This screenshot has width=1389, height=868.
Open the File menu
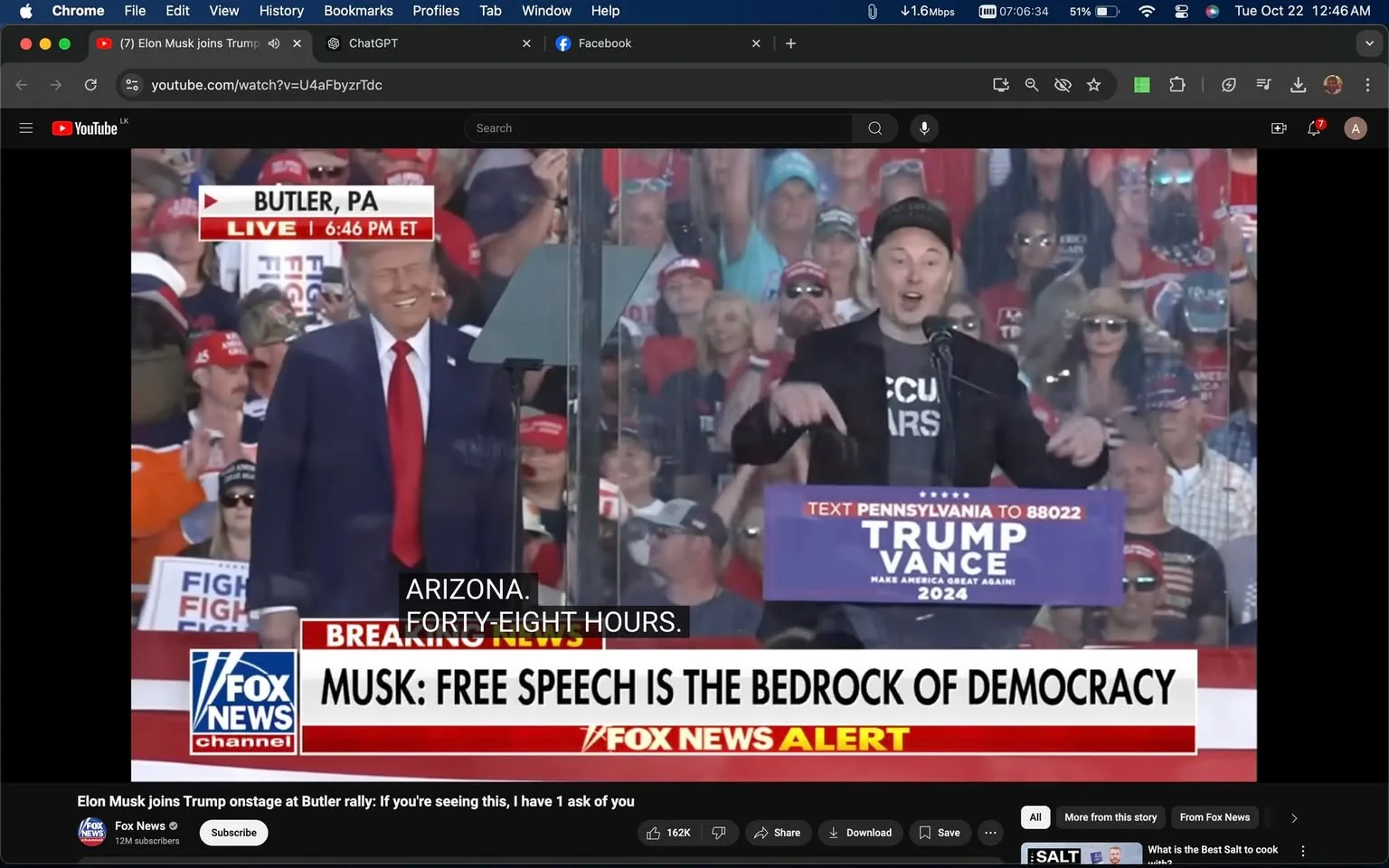[x=135, y=11]
